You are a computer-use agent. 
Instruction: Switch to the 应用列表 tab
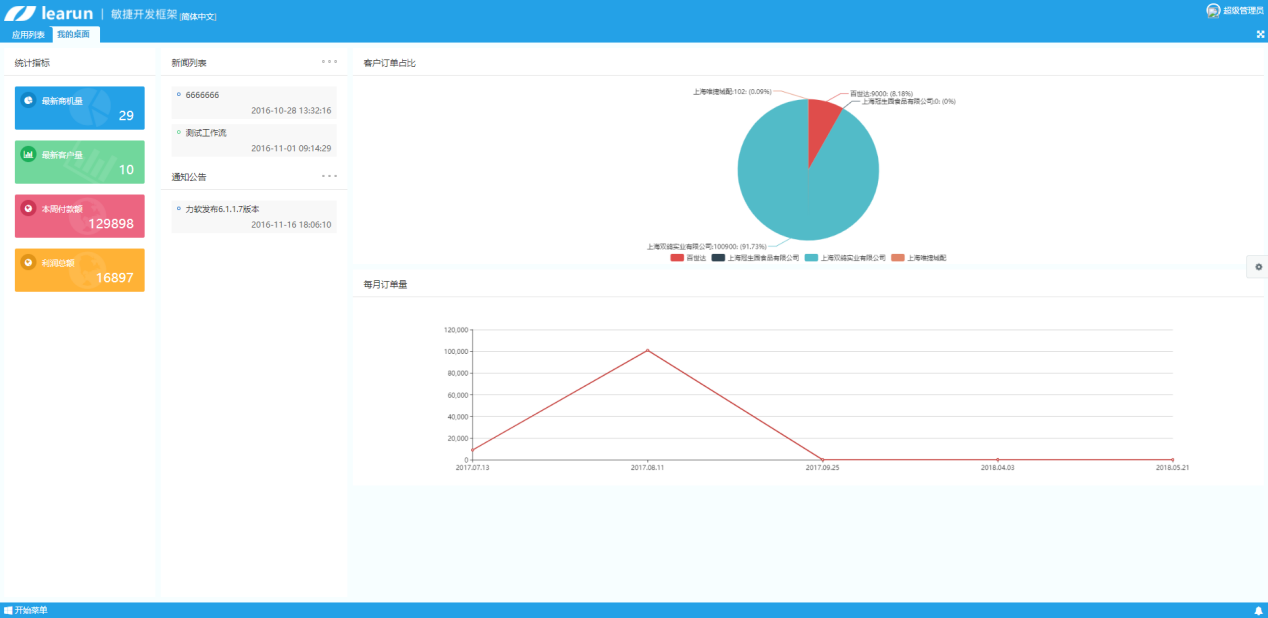pyautogui.click(x=28, y=34)
